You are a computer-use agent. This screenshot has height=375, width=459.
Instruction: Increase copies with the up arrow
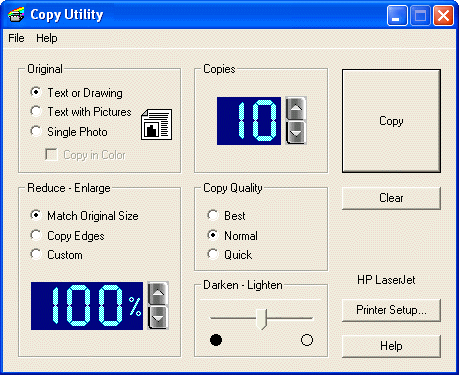tap(296, 108)
